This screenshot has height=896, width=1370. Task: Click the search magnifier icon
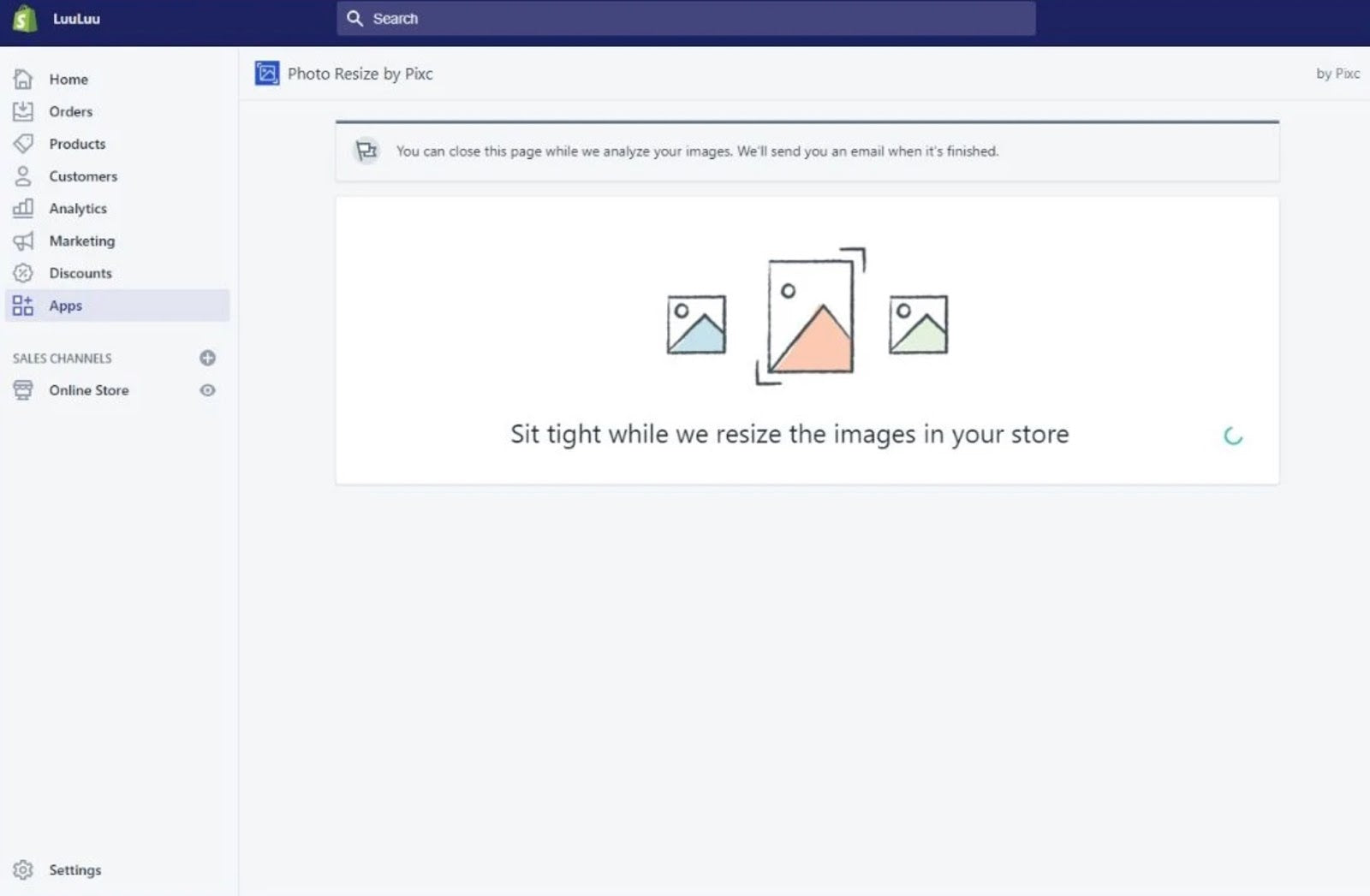[x=354, y=18]
